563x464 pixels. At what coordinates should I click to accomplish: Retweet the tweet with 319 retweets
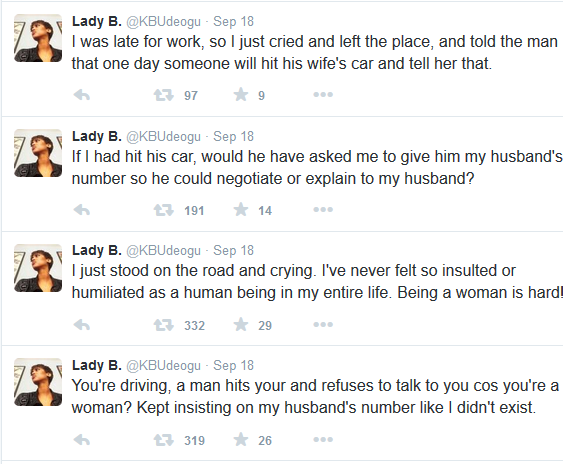164,440
